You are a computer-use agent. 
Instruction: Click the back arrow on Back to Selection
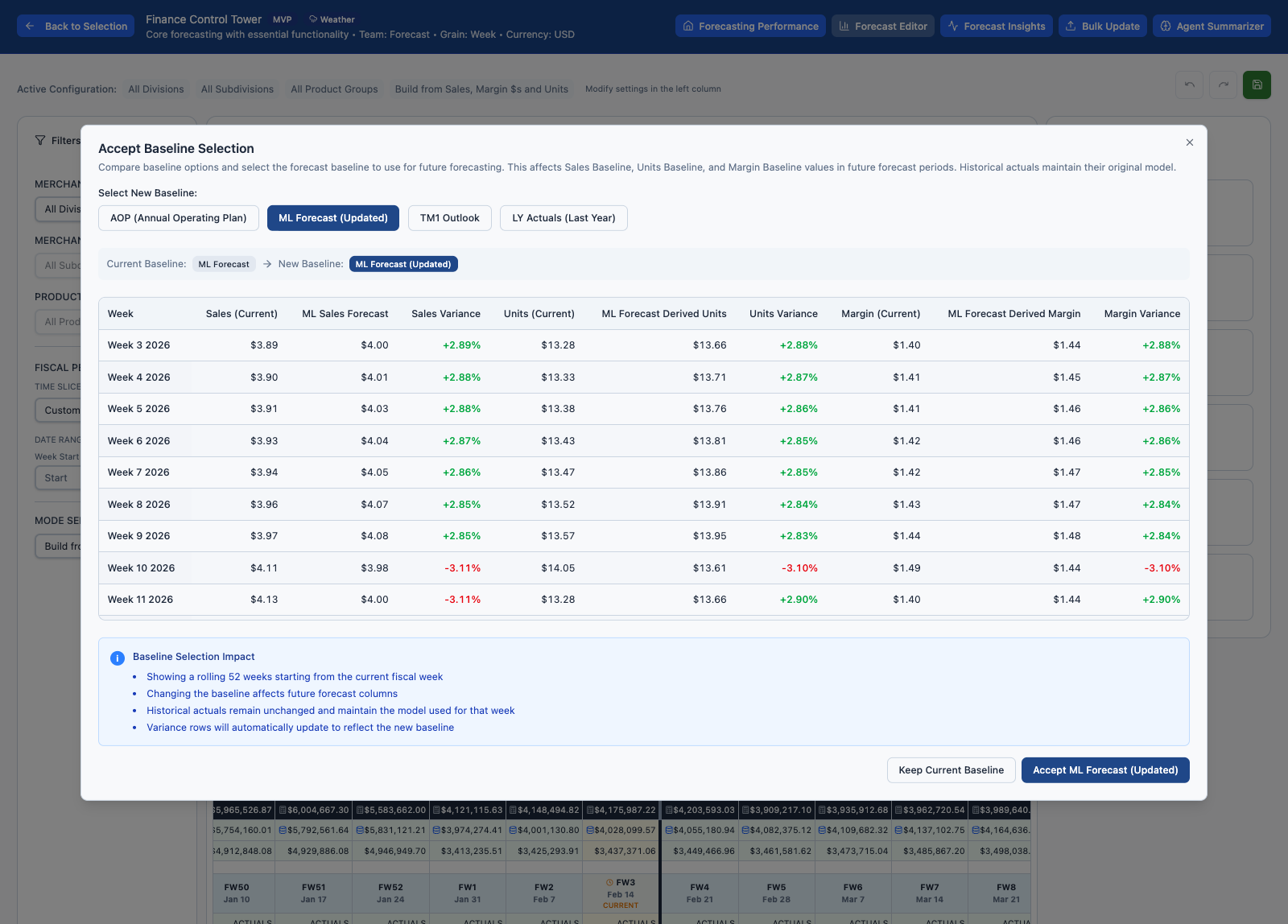[x=30, y=26]
